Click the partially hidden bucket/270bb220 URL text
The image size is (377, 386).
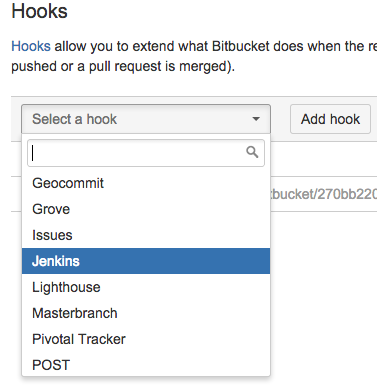tap(324, 194)
